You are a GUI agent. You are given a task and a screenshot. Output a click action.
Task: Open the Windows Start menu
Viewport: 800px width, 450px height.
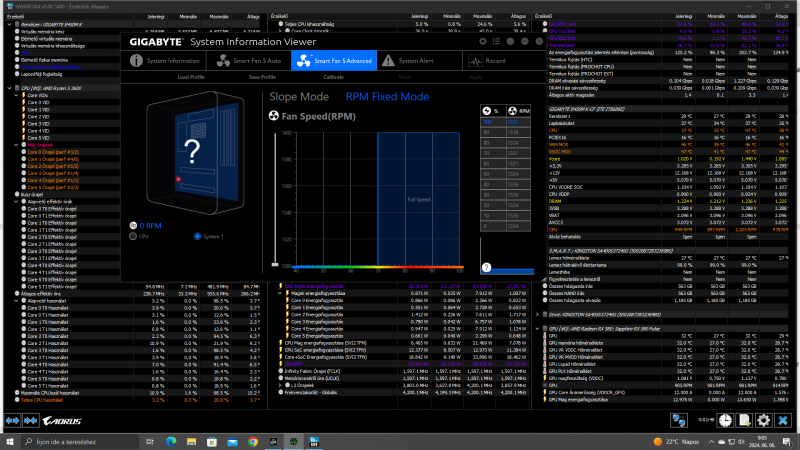tap(10, 441)
